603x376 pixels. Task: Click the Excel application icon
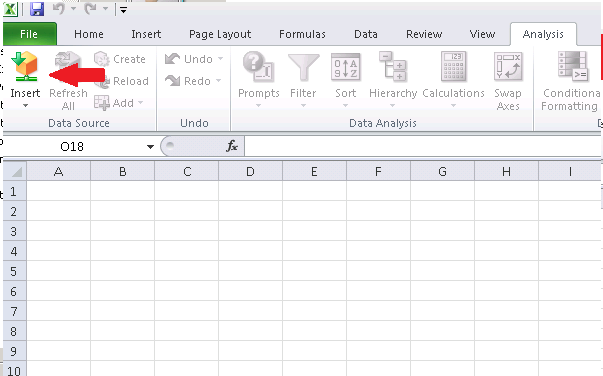10,9
